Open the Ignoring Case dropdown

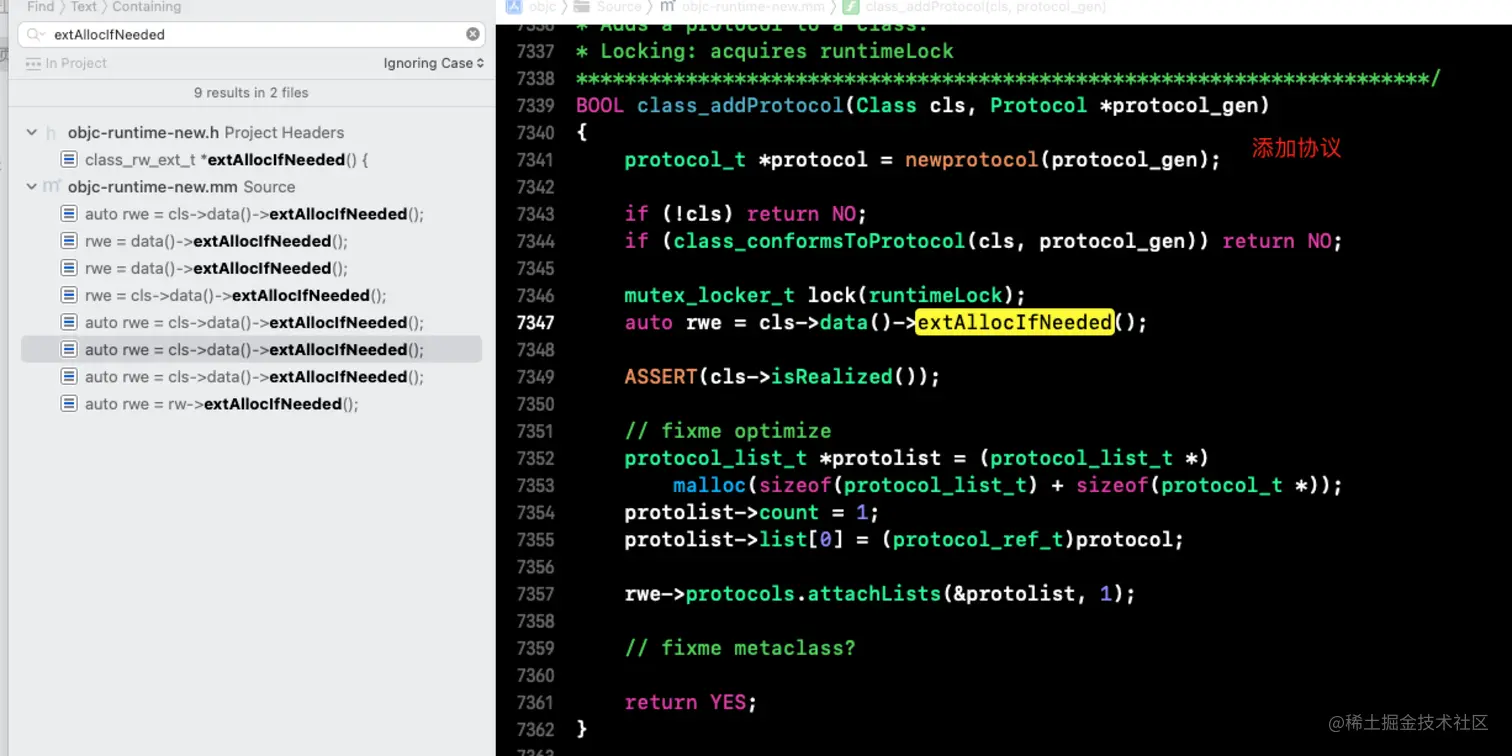tap(434, 63)
